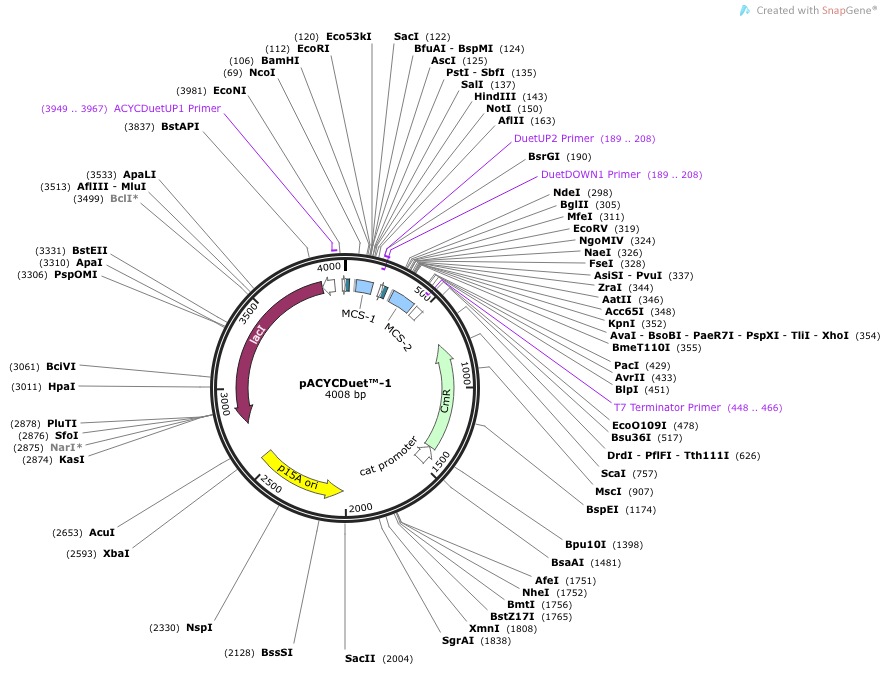884x673 pixels.
Task: Select the pACYCDuet-1 plasmid title
Action: (x=345, y=382)
